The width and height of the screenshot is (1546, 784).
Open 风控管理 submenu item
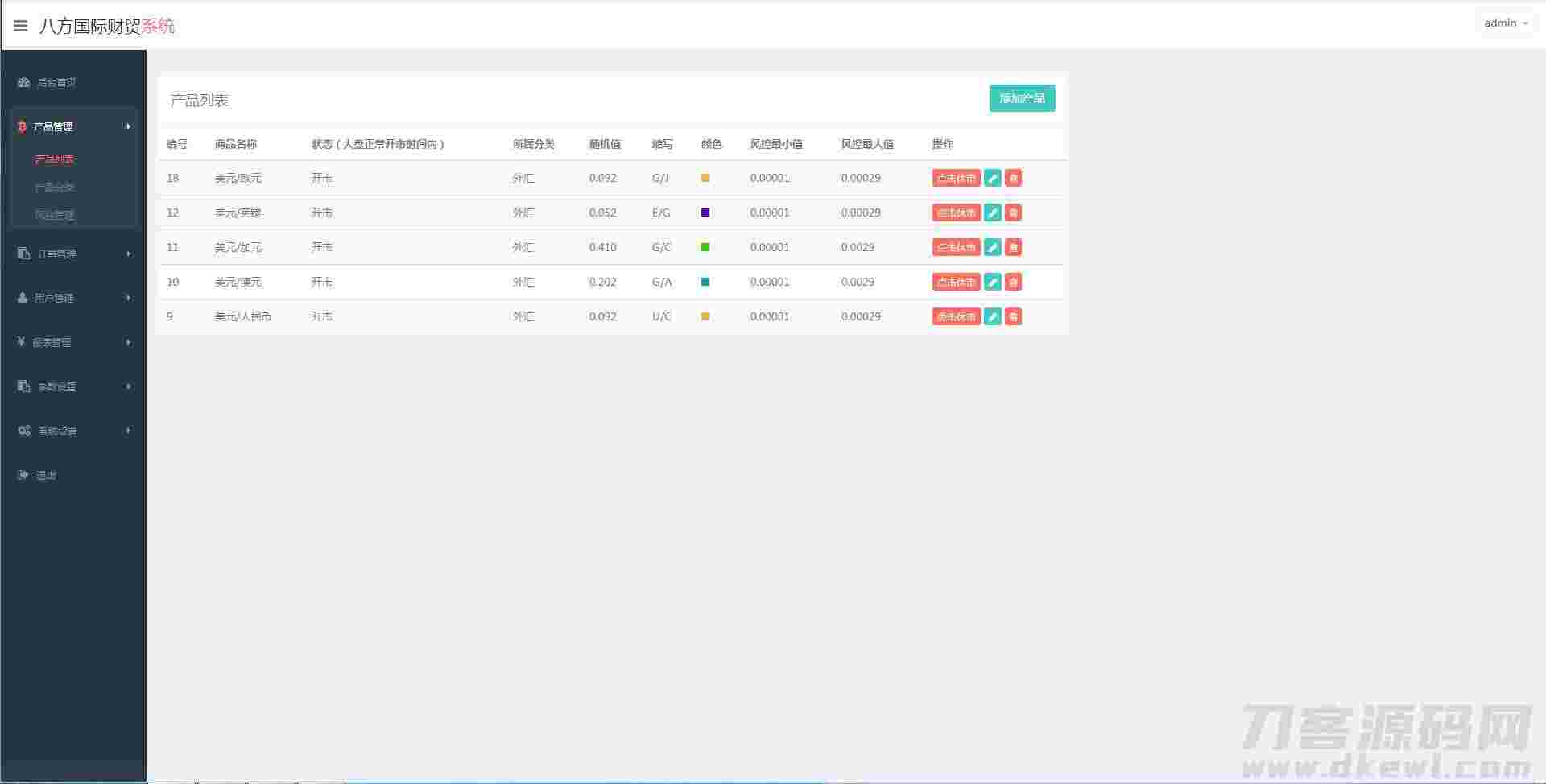[55, 215]
